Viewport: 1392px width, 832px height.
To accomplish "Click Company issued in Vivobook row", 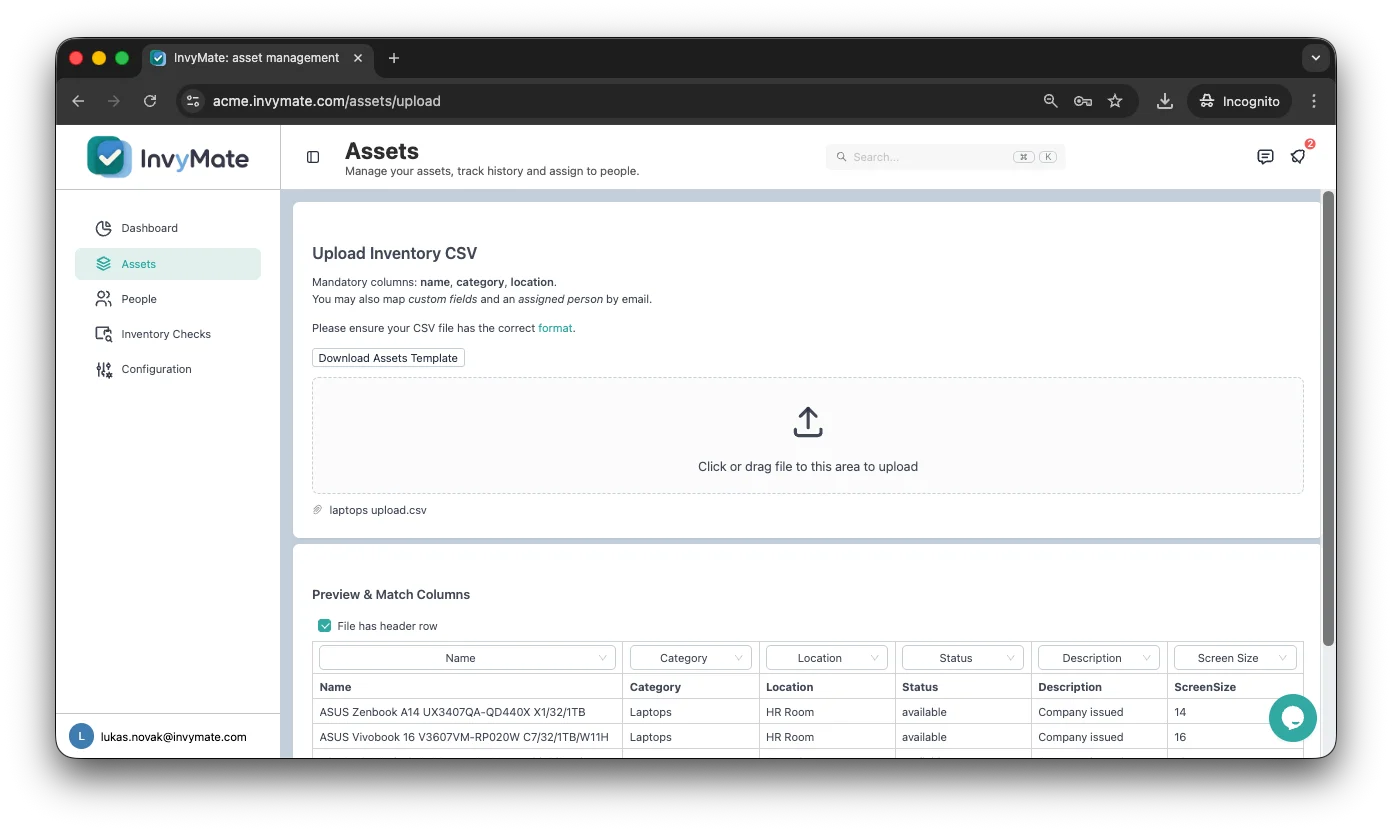I will click(1099, 737).
